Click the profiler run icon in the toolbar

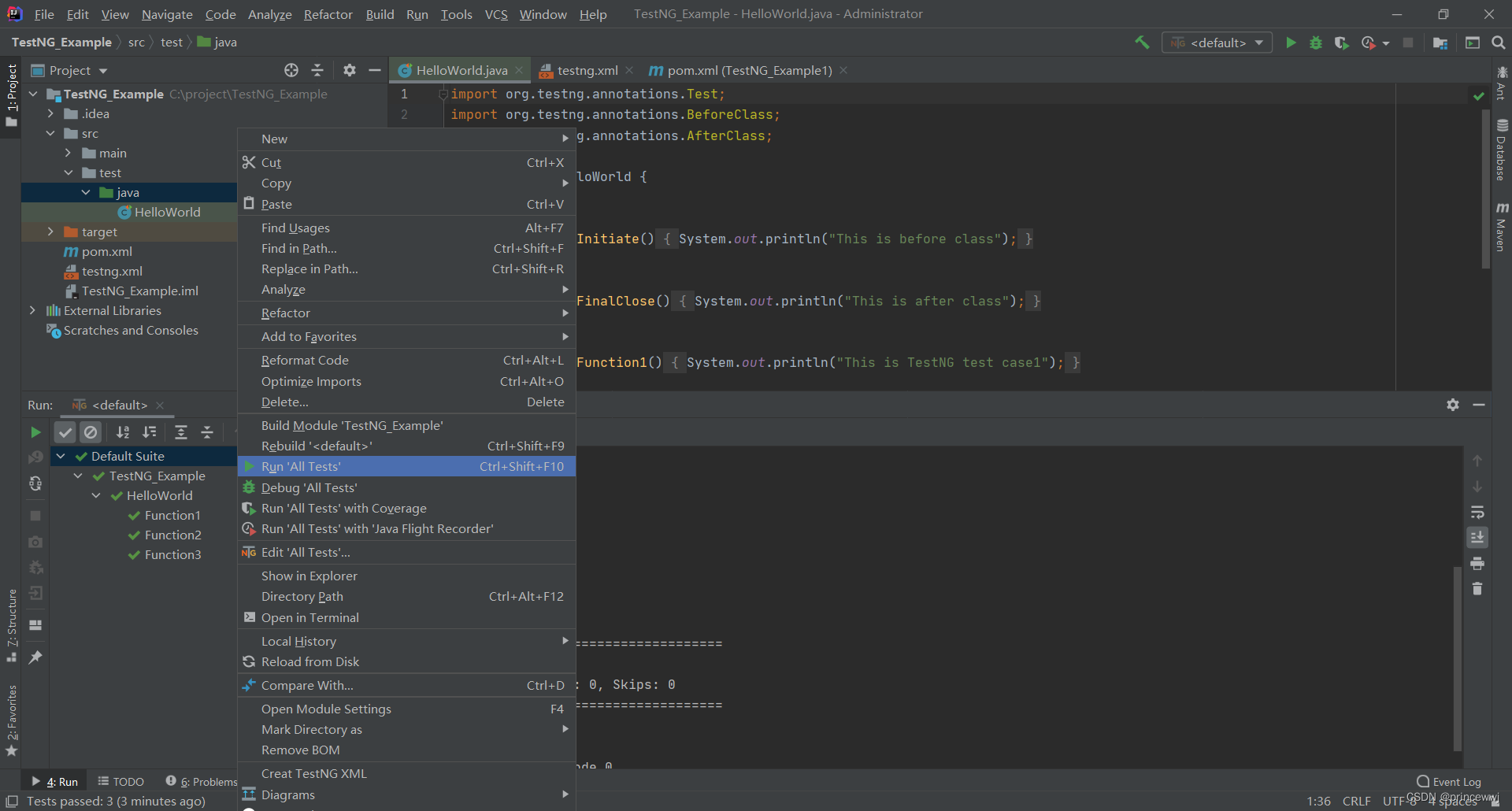point(1369,43)
